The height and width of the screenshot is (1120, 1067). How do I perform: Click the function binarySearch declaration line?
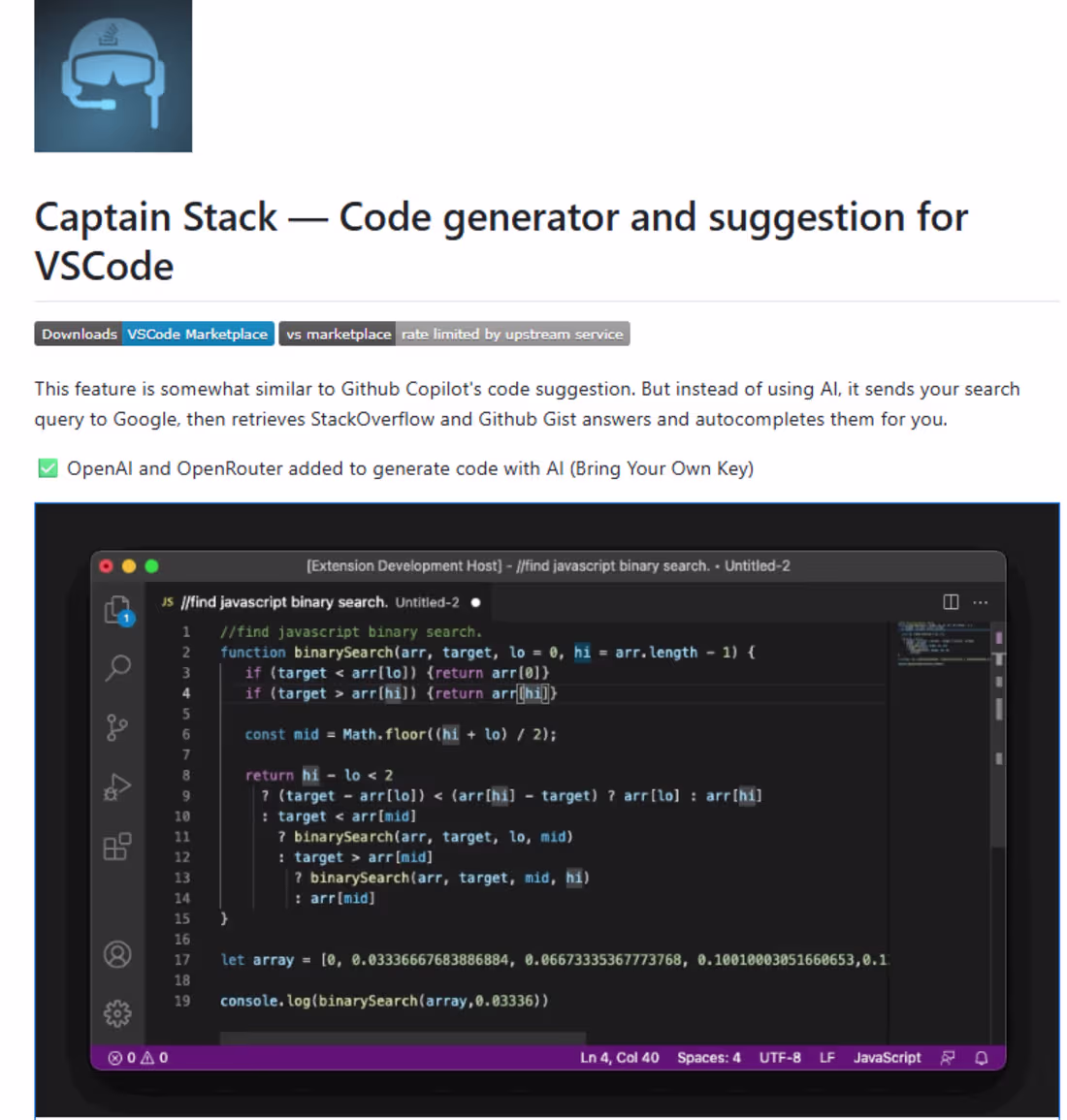pos(487,653)
